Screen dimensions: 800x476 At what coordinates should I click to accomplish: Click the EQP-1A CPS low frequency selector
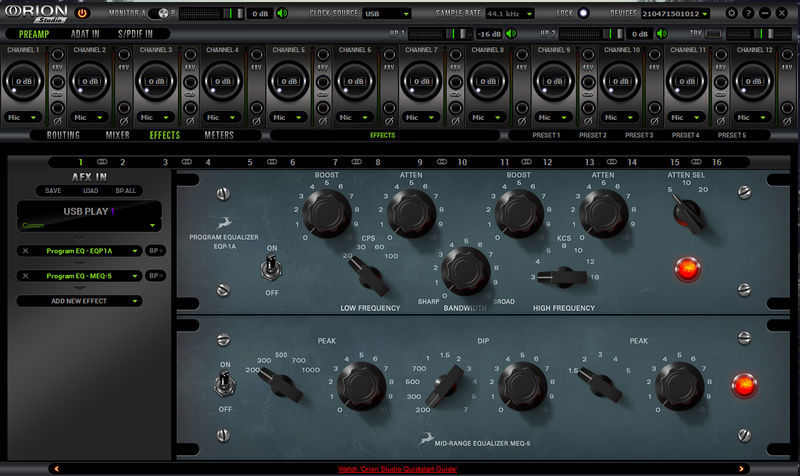coord(368,276)
